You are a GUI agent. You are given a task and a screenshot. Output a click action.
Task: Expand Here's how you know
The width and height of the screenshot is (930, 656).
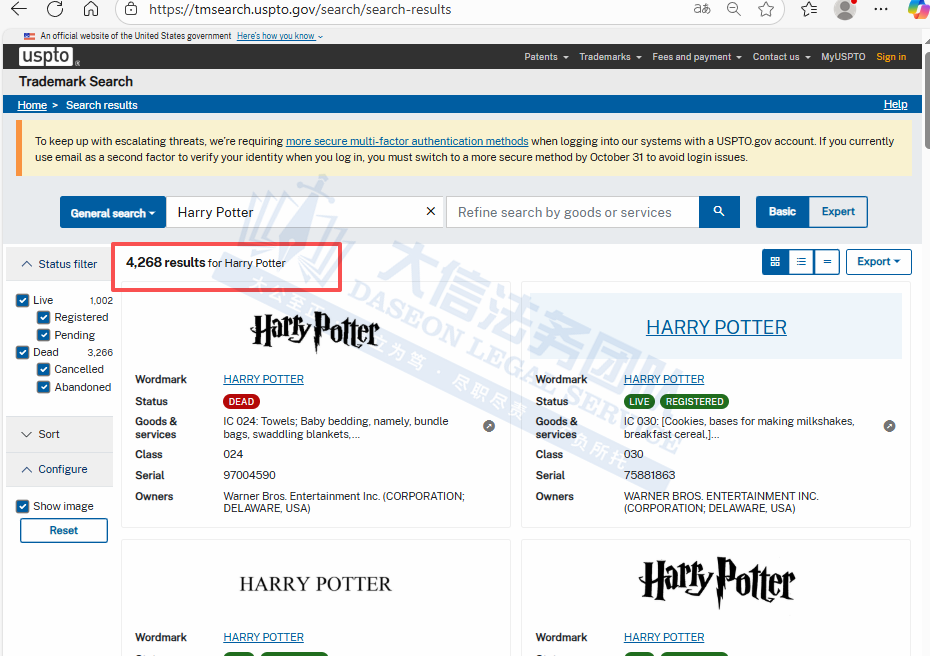click(279, 36)
